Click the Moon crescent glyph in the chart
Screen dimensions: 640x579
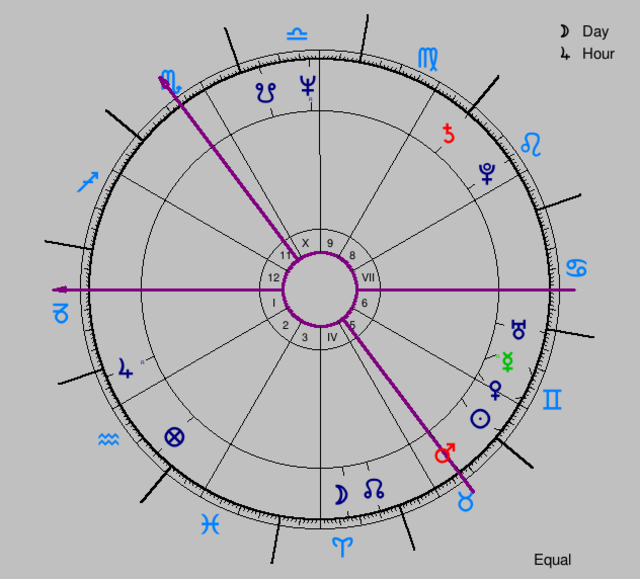pyautogui.click(x=341, y=495)
